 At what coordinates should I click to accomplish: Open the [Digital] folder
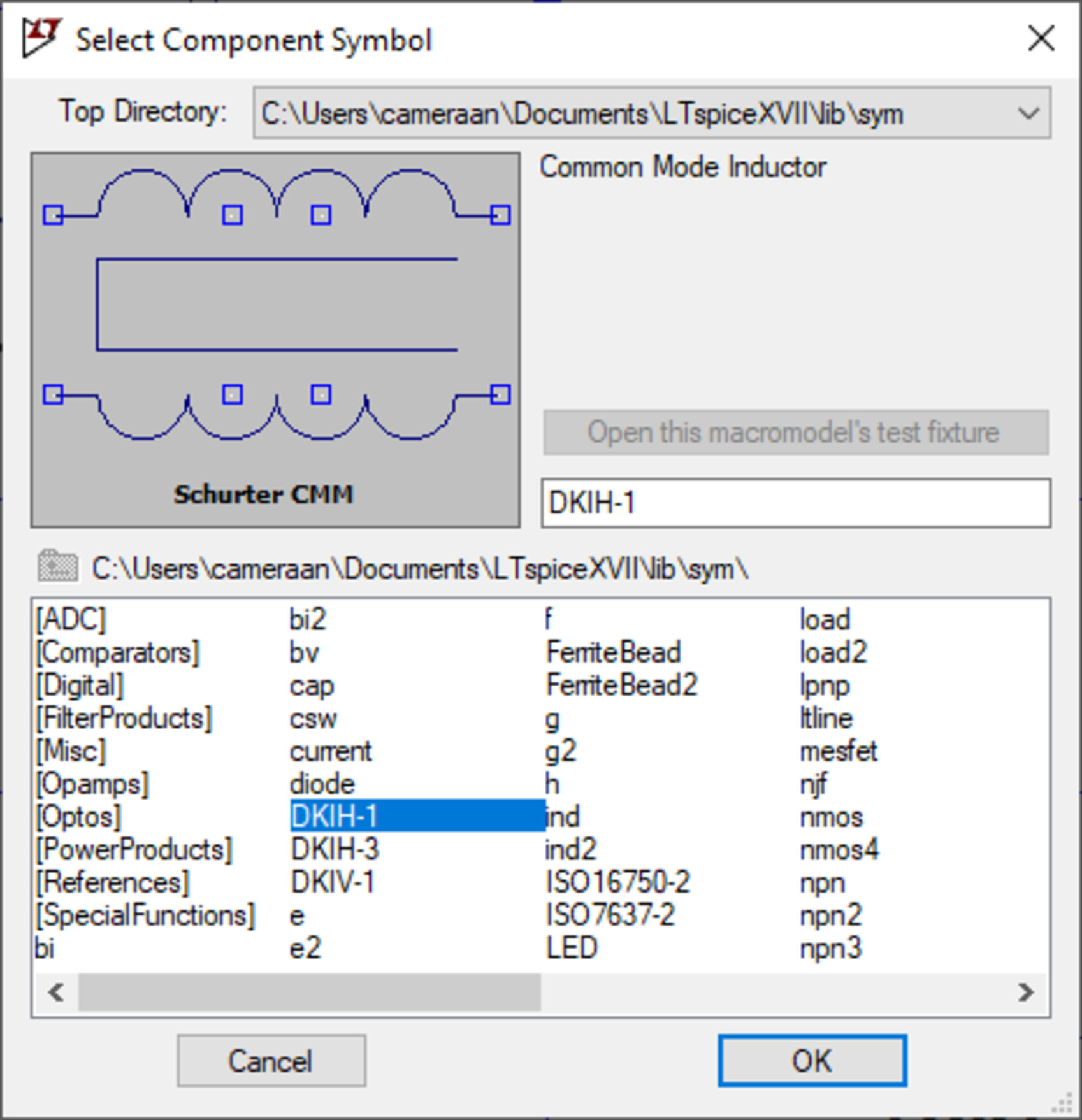pyautogui.click(x=80, y=686)
